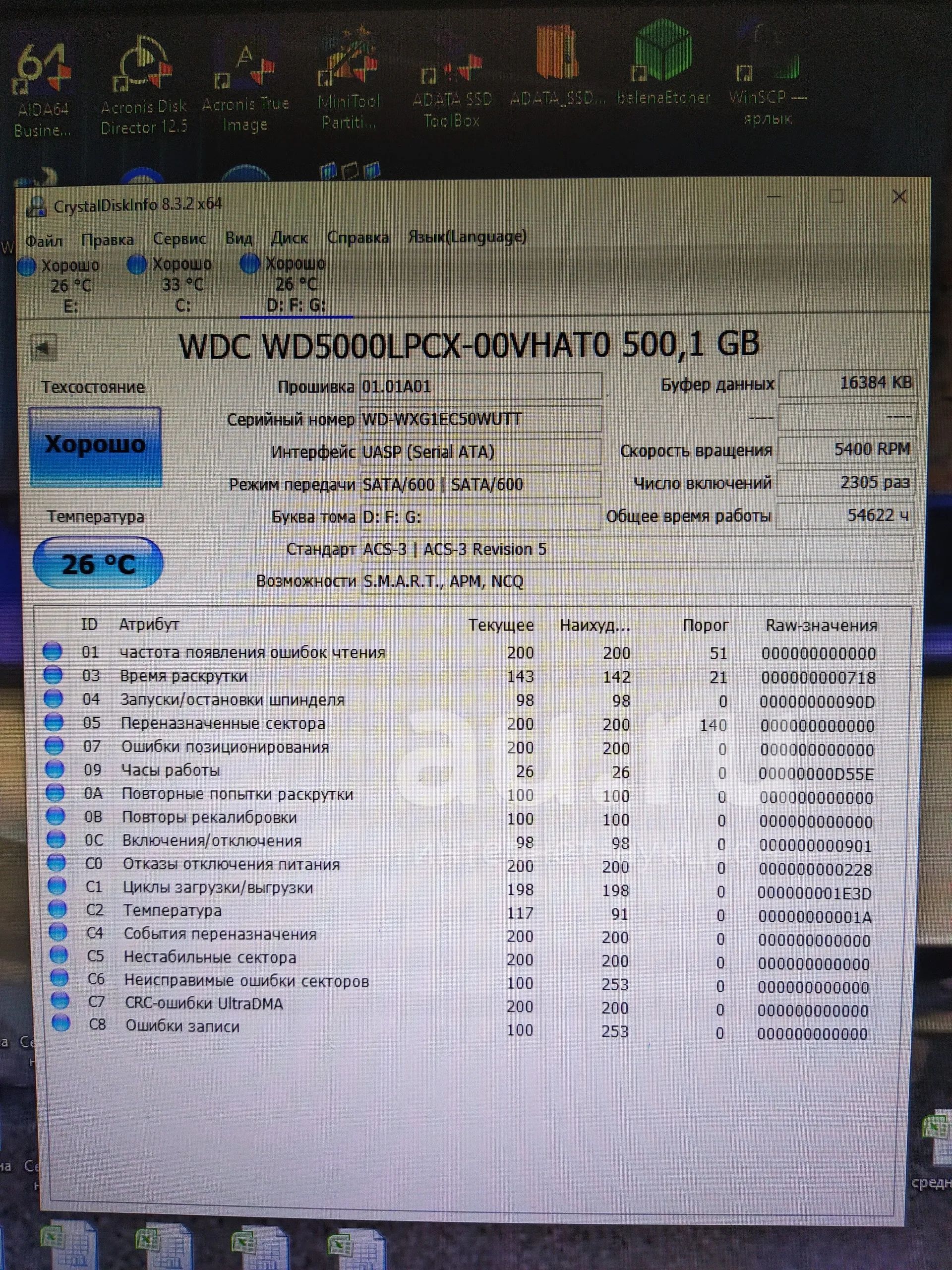The height and width of the screenshot is (1270, 952).
Task: Click status dot of Часы работы row
Action: coord(55,769)
